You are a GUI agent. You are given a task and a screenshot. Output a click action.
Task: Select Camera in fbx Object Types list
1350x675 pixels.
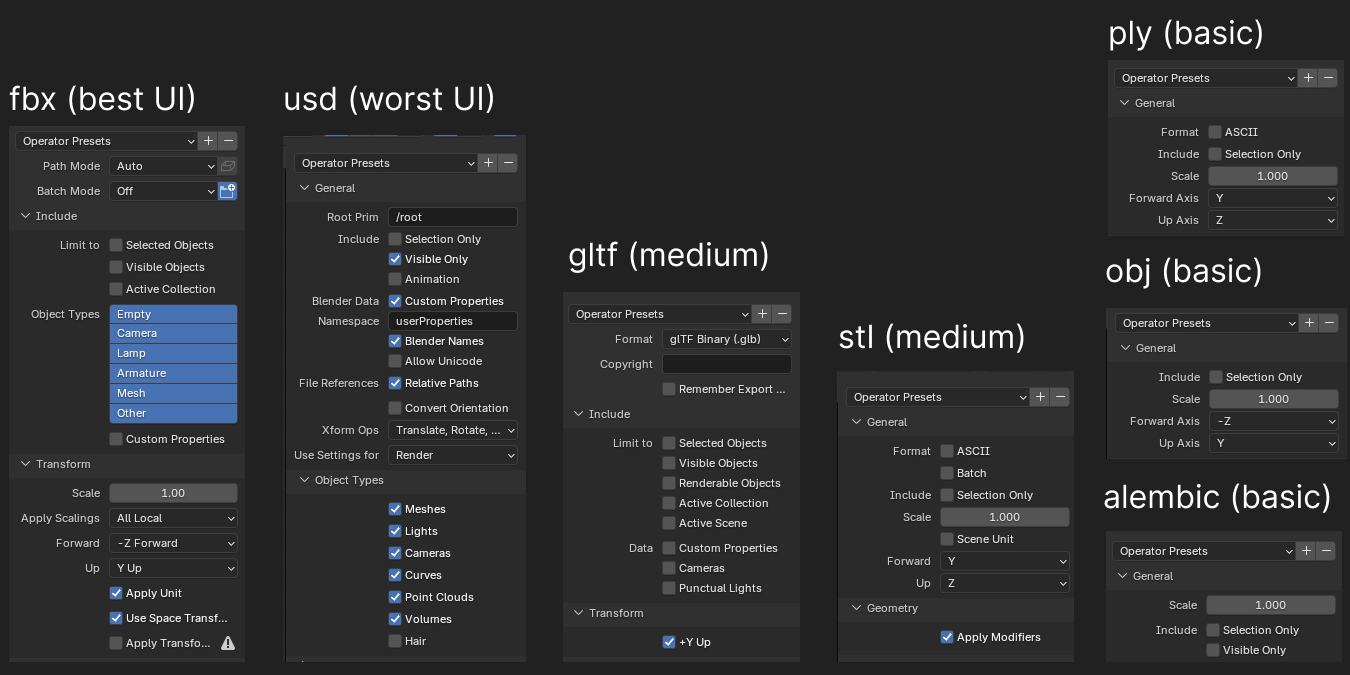coord(173,333)
